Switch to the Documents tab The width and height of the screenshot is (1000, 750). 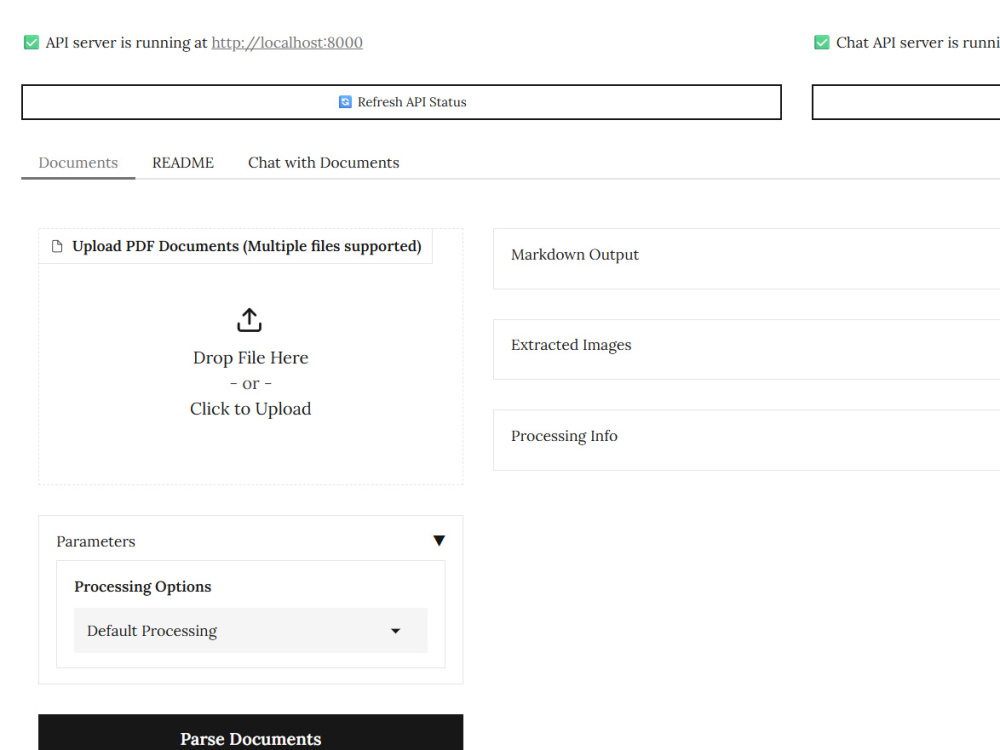[x=78, y=163]
